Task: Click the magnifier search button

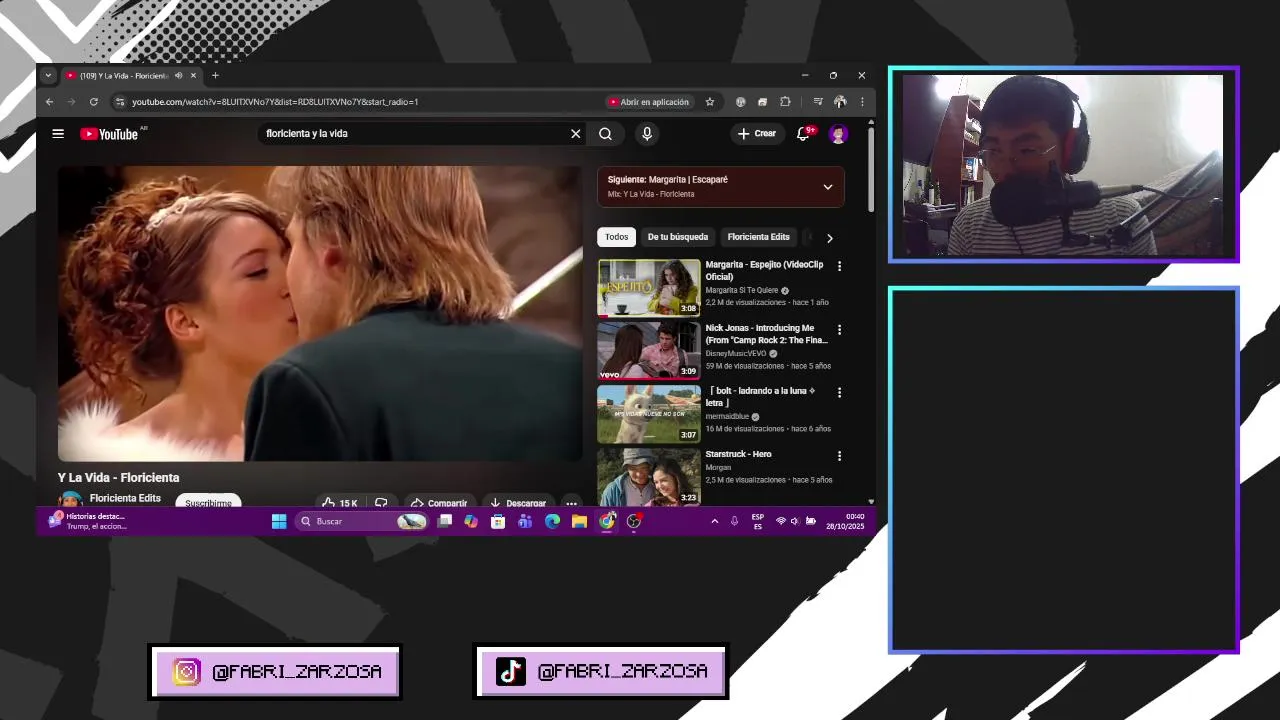Action: tap(605, 134)
